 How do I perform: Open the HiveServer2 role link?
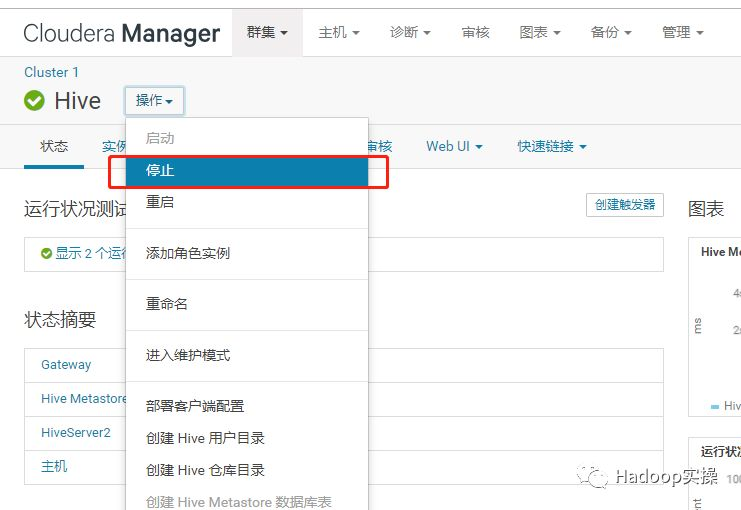pyautogui.click(x=76, y=432)
